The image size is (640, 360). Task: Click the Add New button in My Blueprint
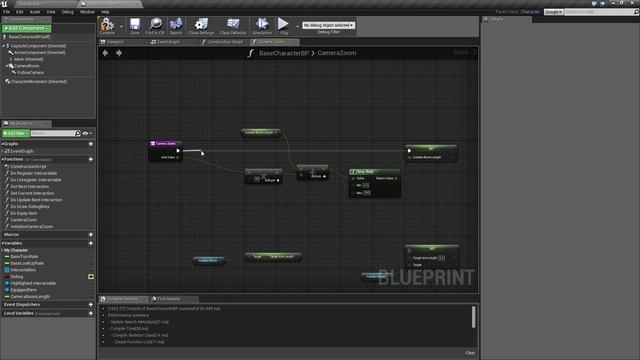pos(16,133)
